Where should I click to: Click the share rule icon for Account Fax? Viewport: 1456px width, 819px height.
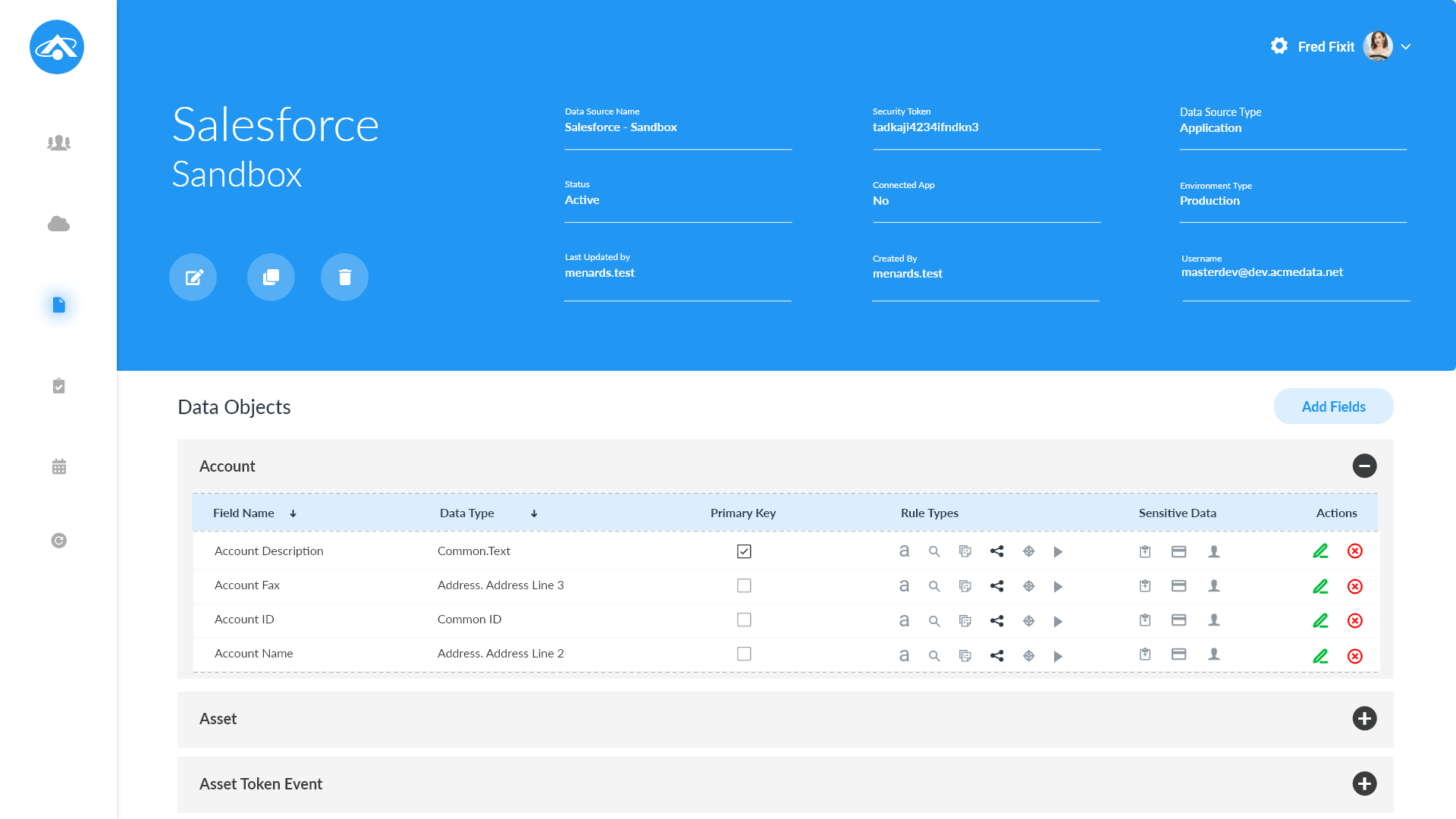996,586
